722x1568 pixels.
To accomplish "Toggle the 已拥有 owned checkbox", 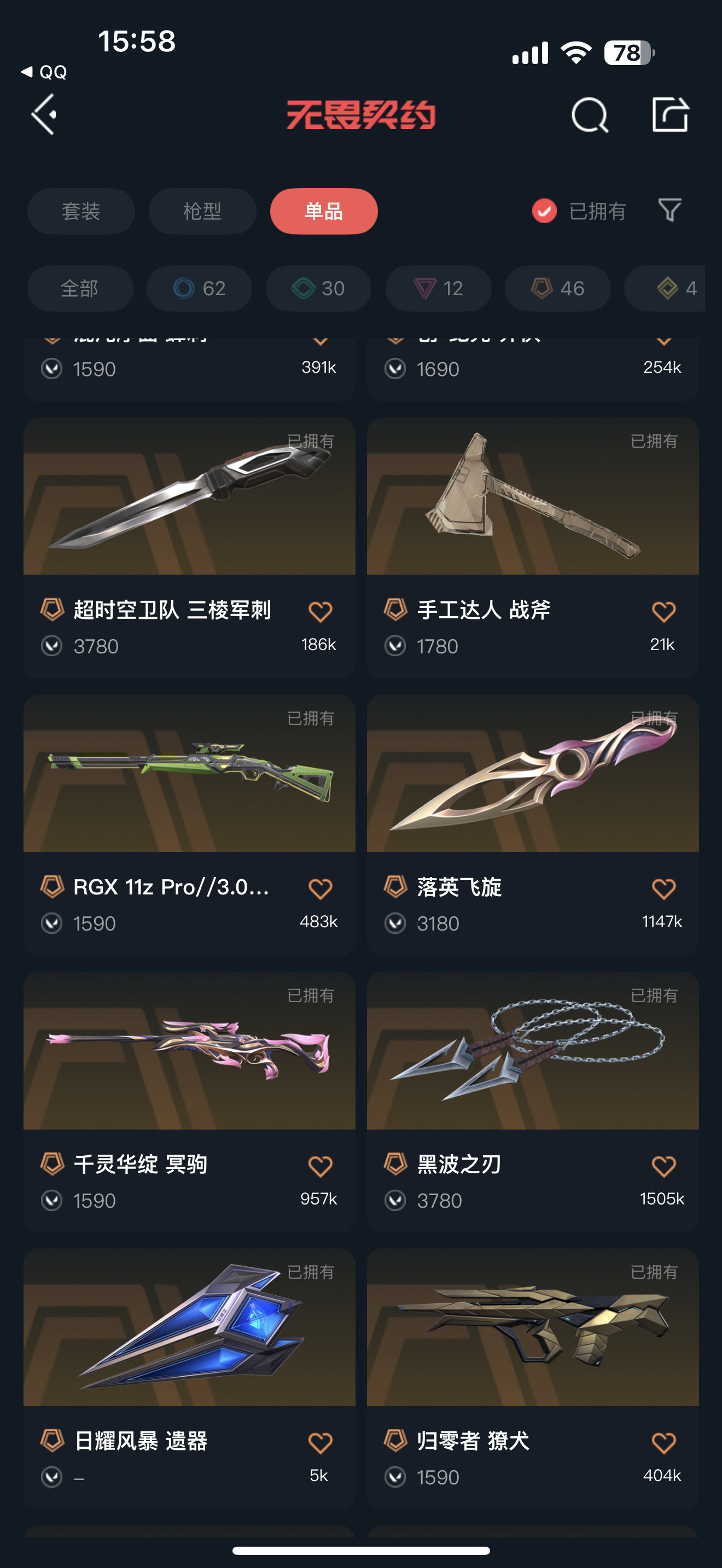I will point(544,211).
